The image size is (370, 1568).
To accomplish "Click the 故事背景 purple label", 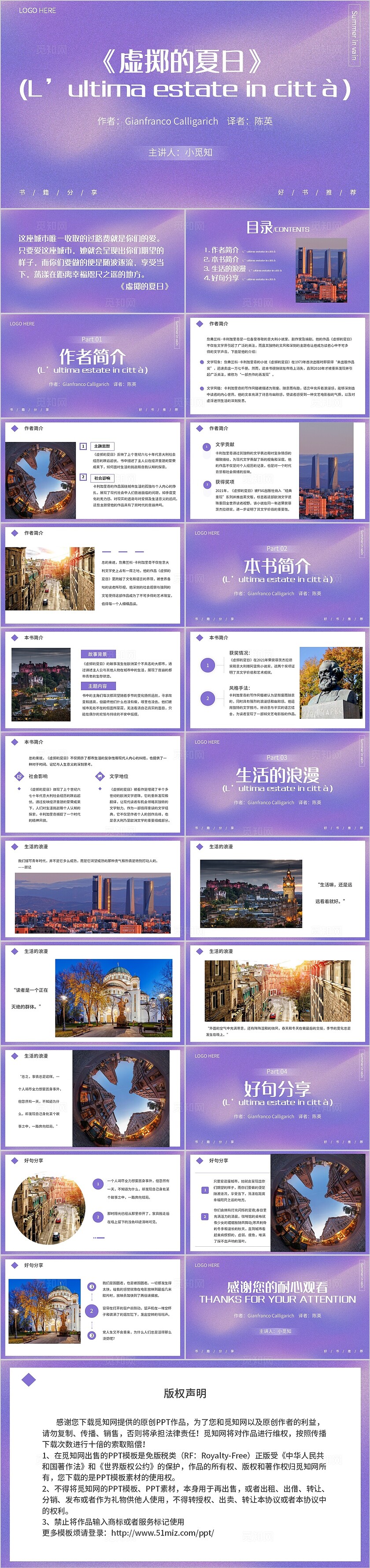I will [97, 654].
